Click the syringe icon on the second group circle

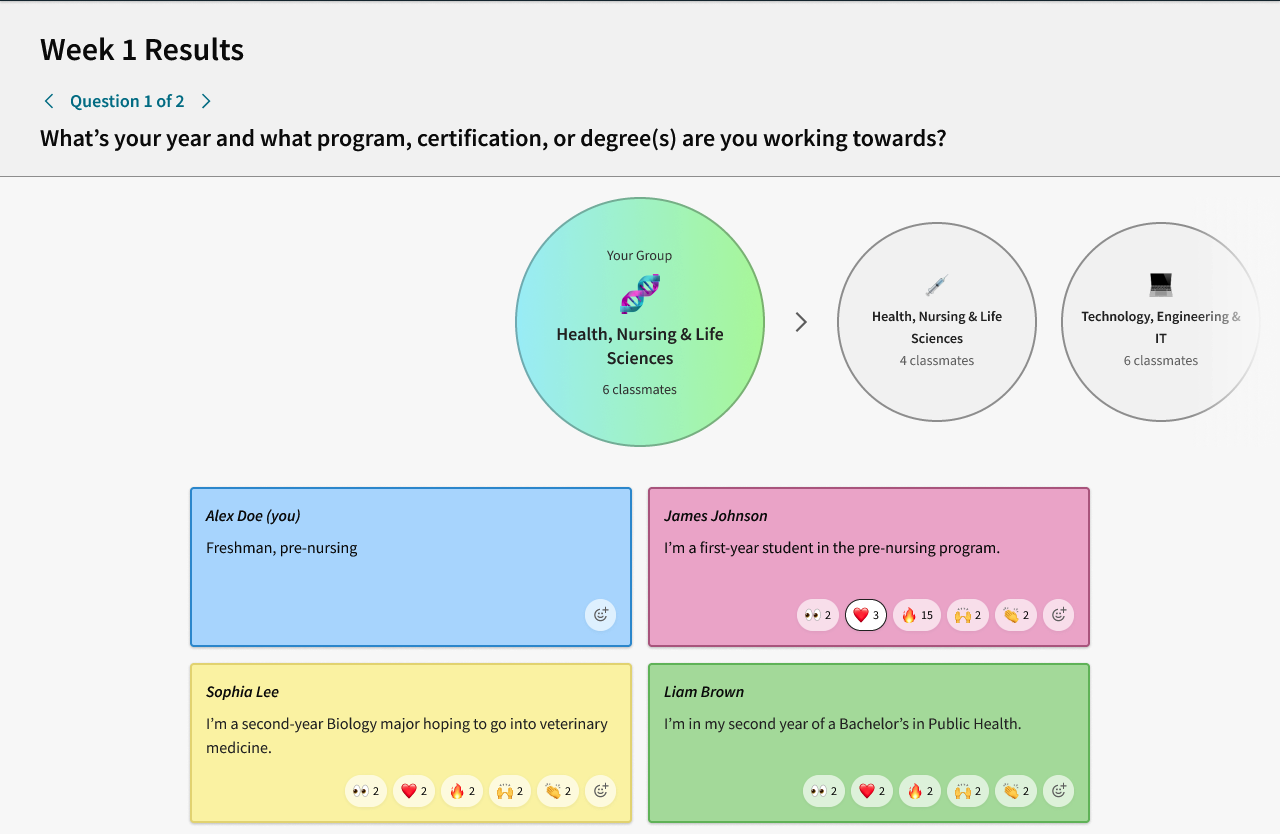936,283
